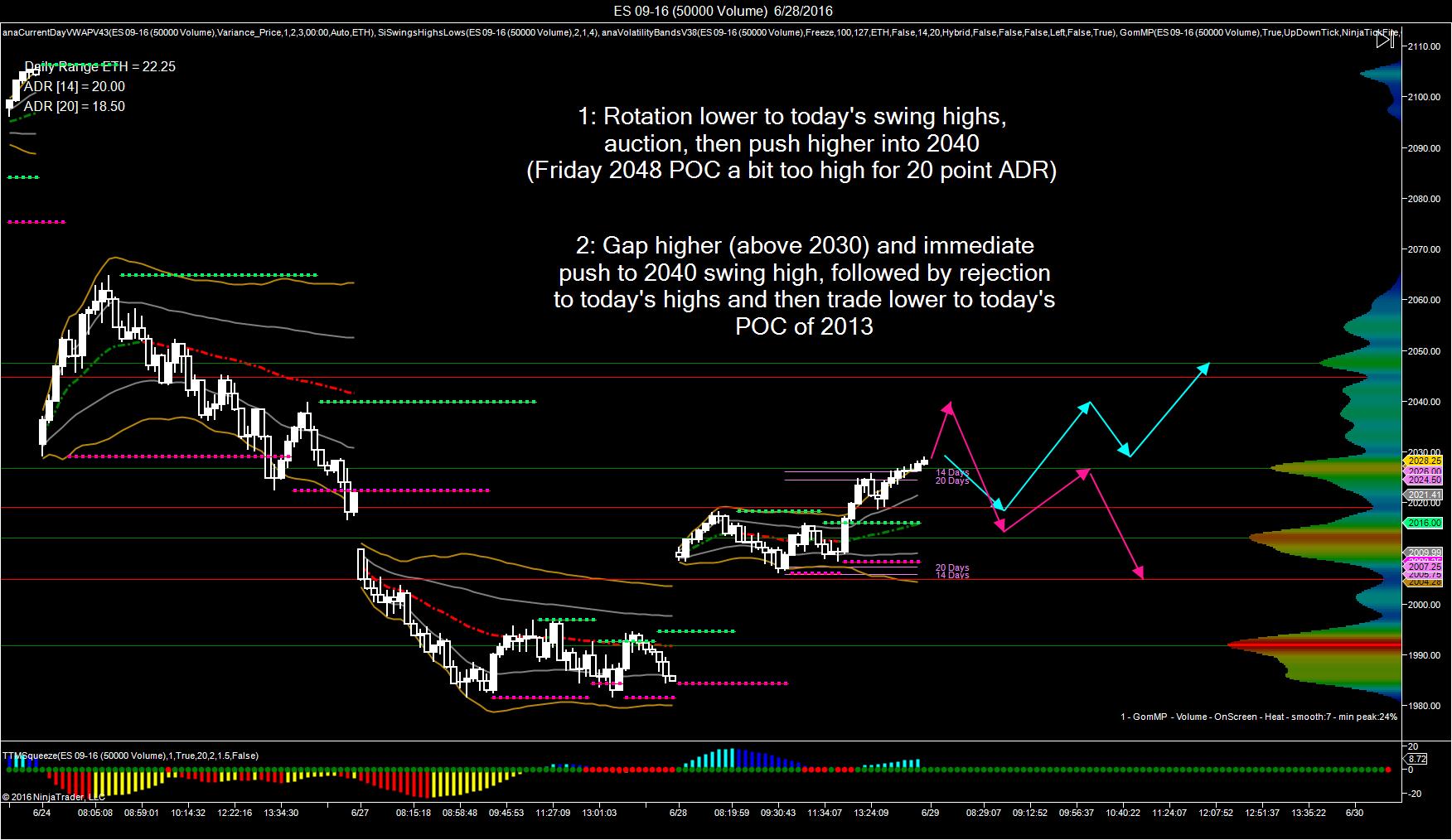Screen dimensions: 1452x840
Task: Click the 2080.00 price axis label
Action: pos(1424,199)
